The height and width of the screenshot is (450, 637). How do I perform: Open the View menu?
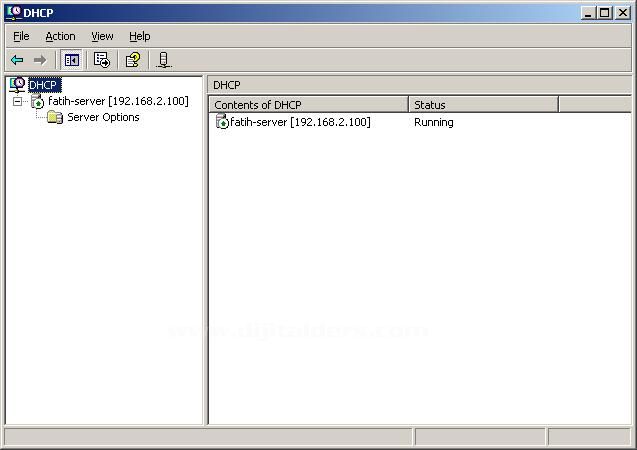point(102,36)
